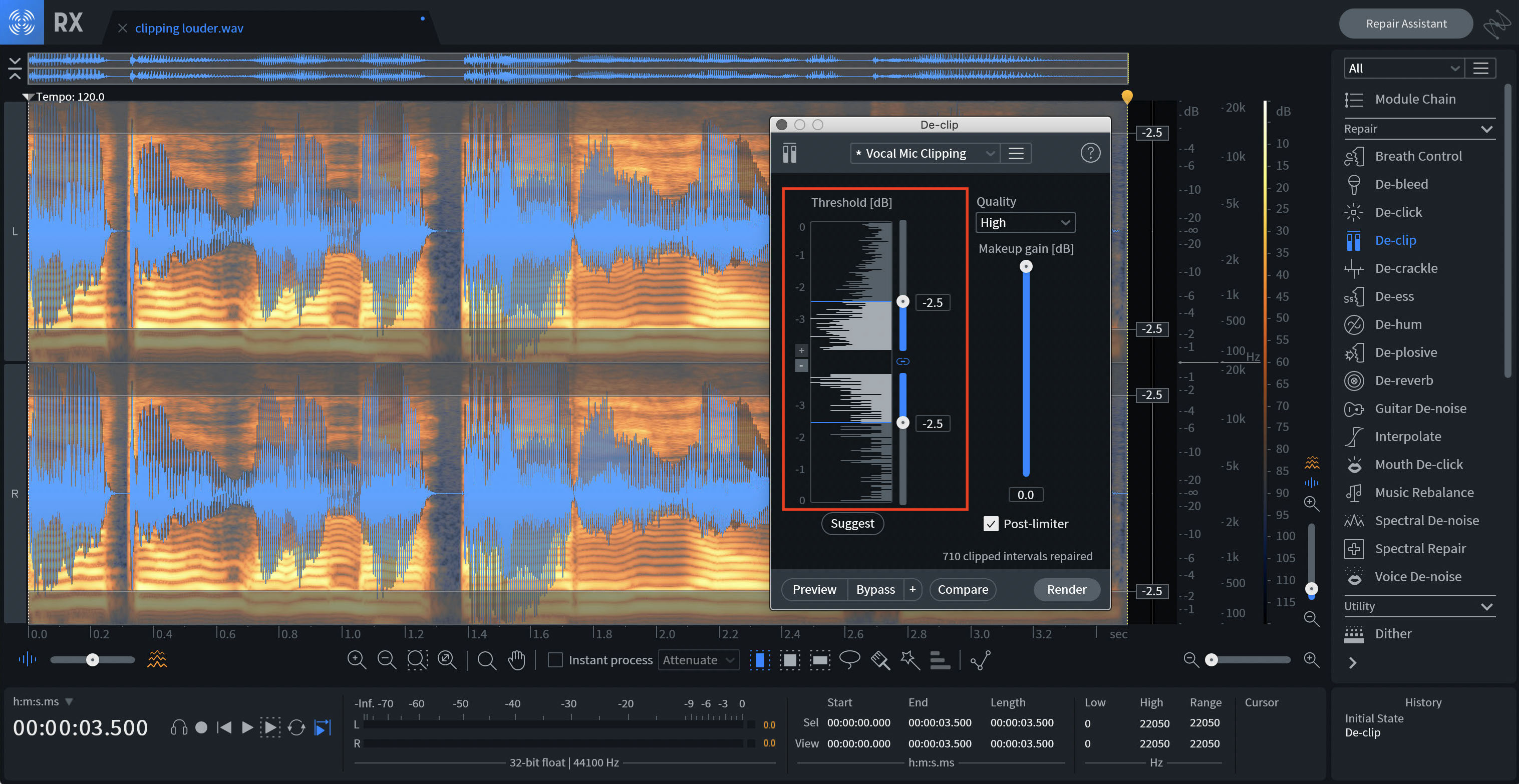The image size is (1519, 784).
Task: Uncheck the Post-limiter checkbox
Action: click(991, 524)
